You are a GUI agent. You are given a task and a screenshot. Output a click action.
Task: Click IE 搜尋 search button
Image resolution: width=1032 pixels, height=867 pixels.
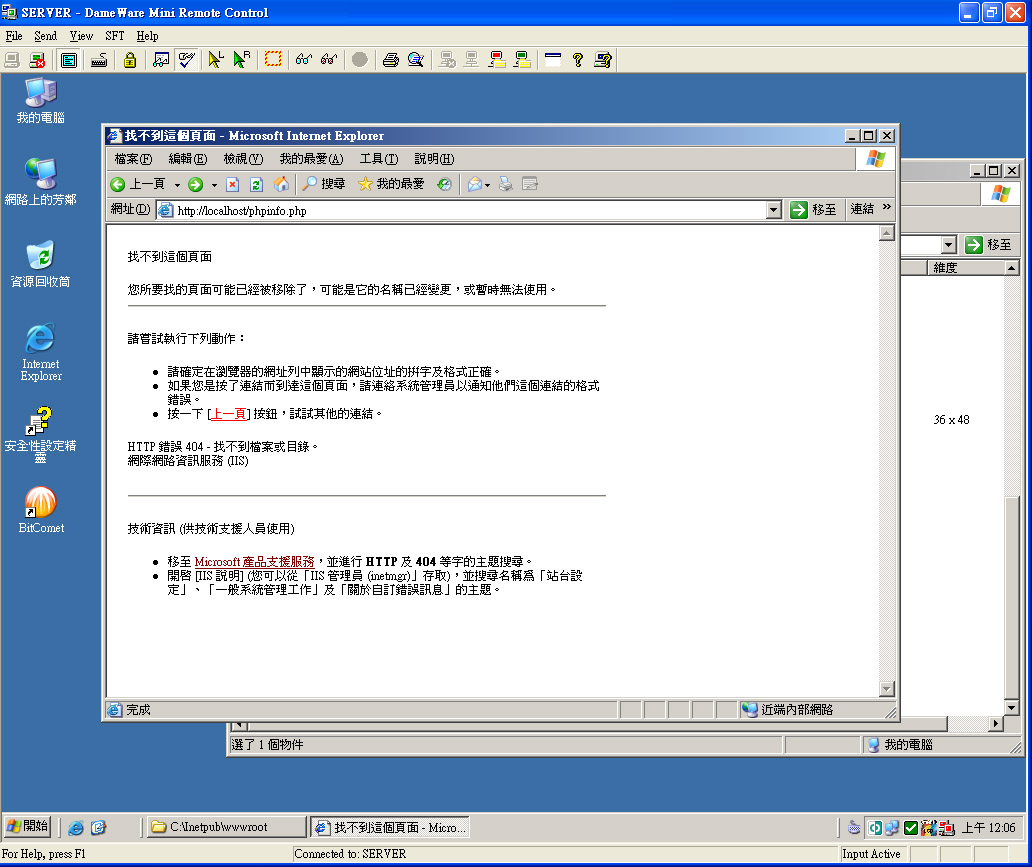(323, 184)
